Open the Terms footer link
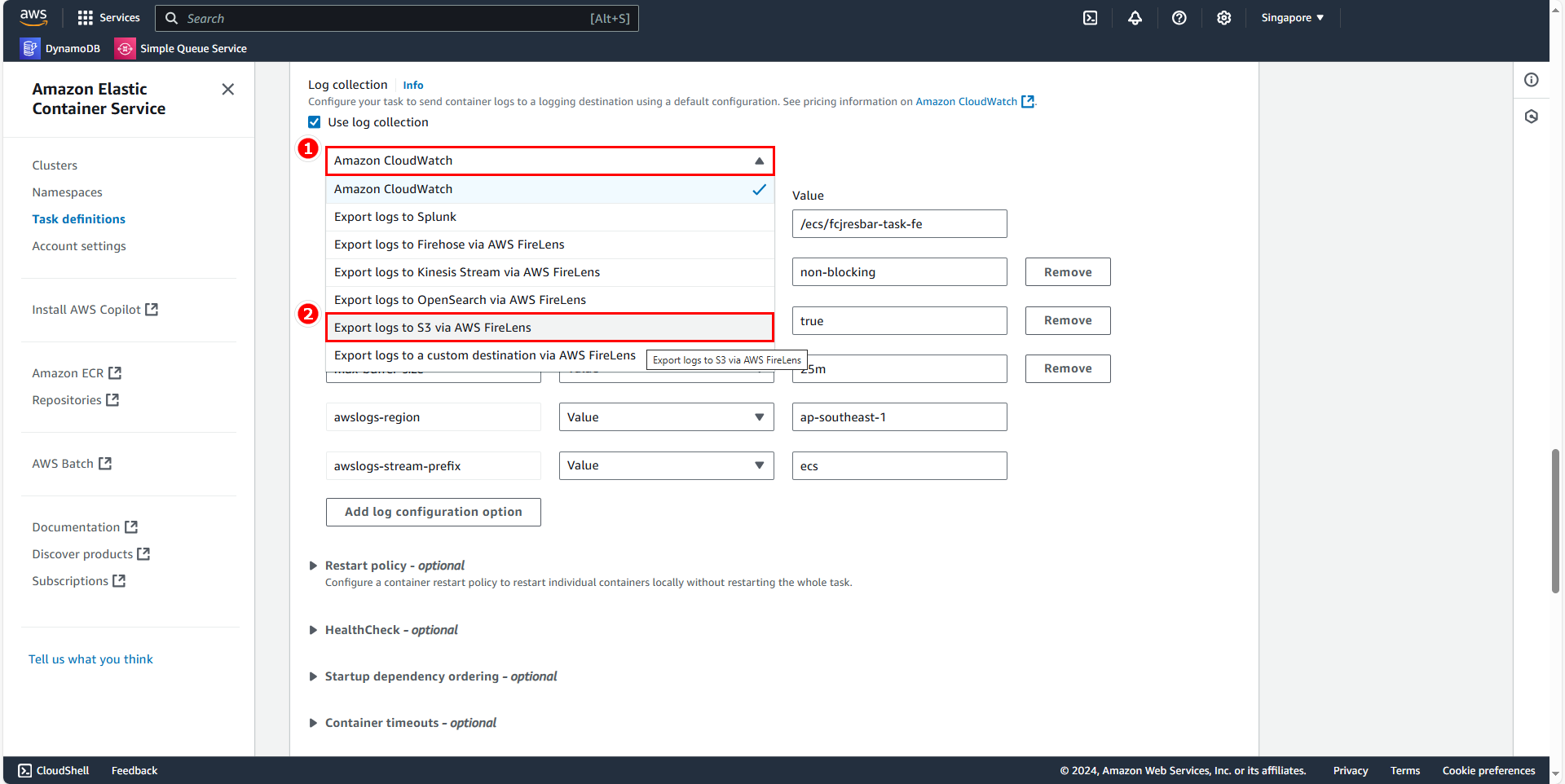This screenshot has width=1565, height=784. click(x=1405, y=771)
